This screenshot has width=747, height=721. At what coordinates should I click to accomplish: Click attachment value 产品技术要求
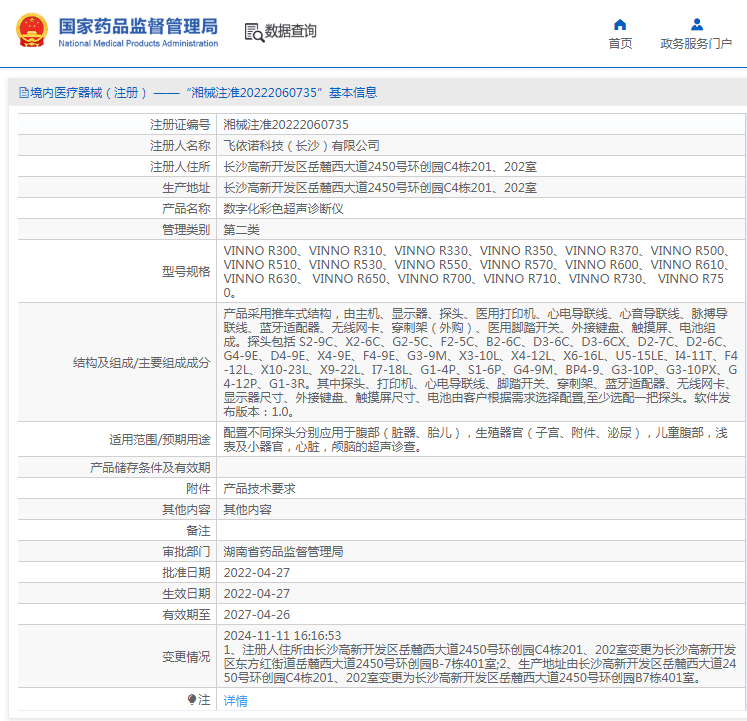259,488
